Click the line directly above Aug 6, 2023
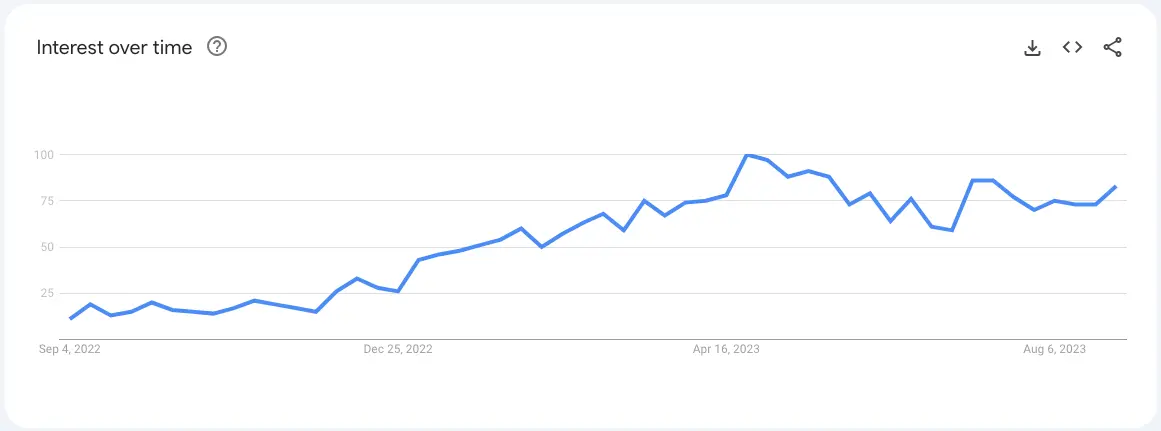The height and width of the screenshot is (431, 1161). click(1055, 201)
